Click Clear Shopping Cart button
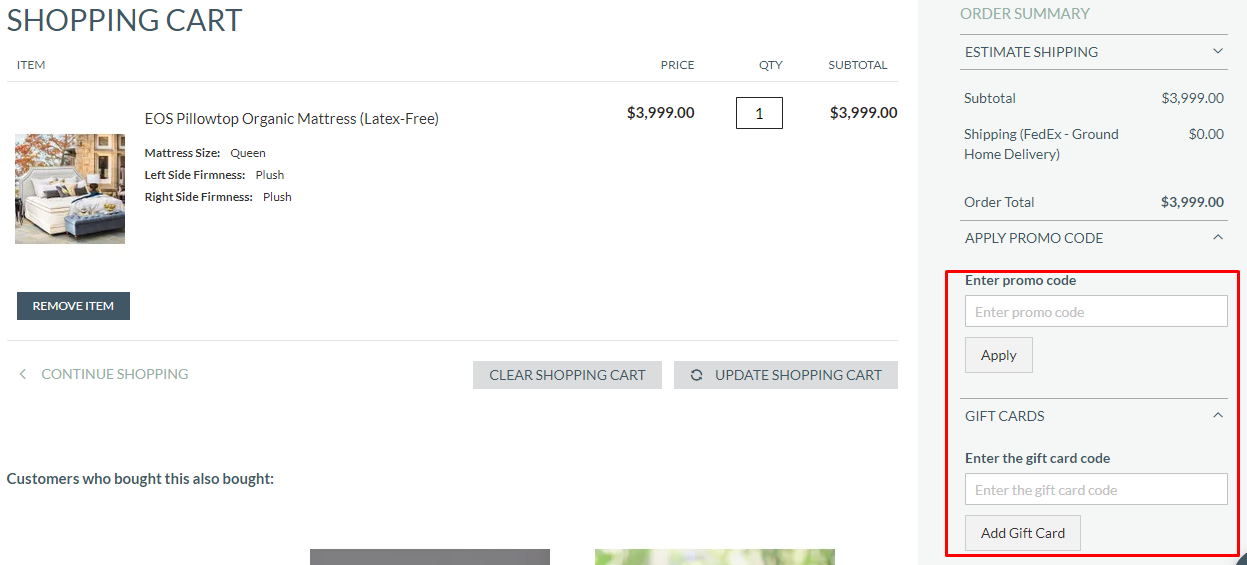The width and height of the screenshot is (1247, 565). click(567, 375)
